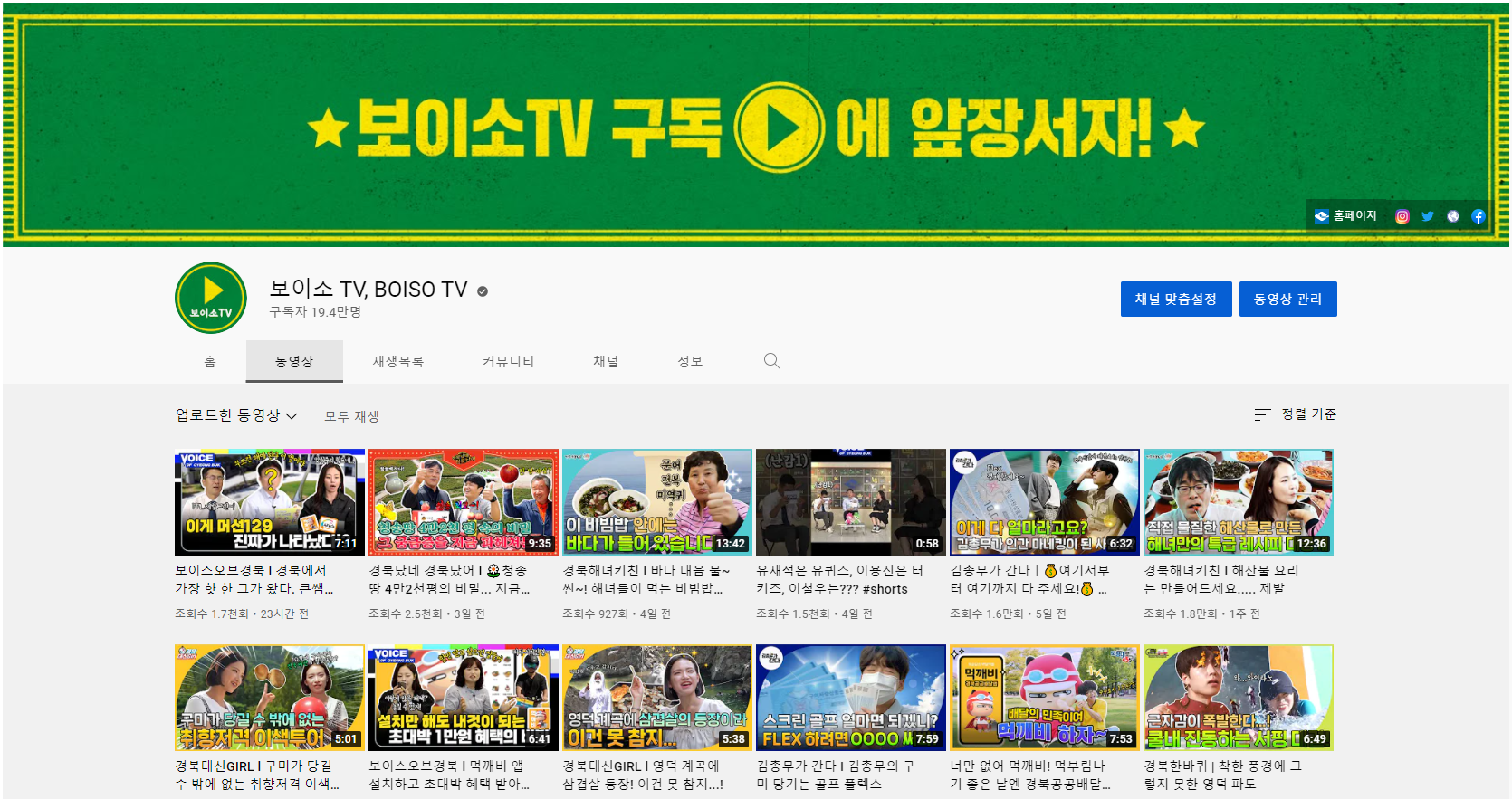1512x799 pixels.
Task: Click title '경북해녀키친 | 바다 내음 물~씬'
Action: coord(646,580)
